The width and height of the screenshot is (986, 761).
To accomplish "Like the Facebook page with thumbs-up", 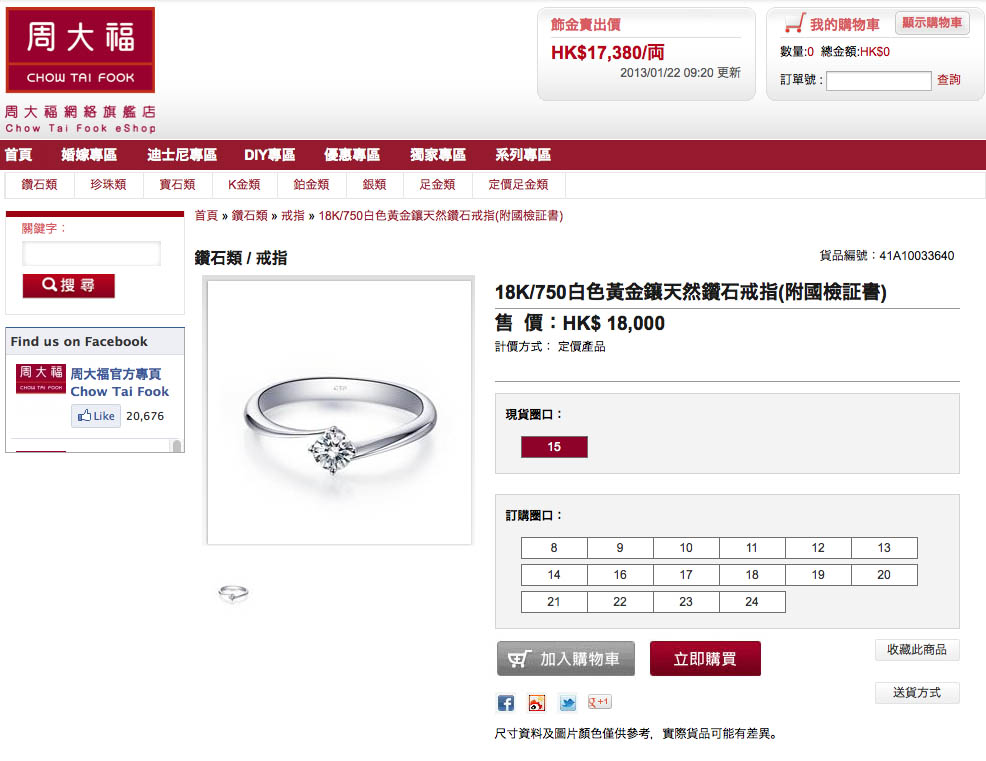I will [96, 416].
